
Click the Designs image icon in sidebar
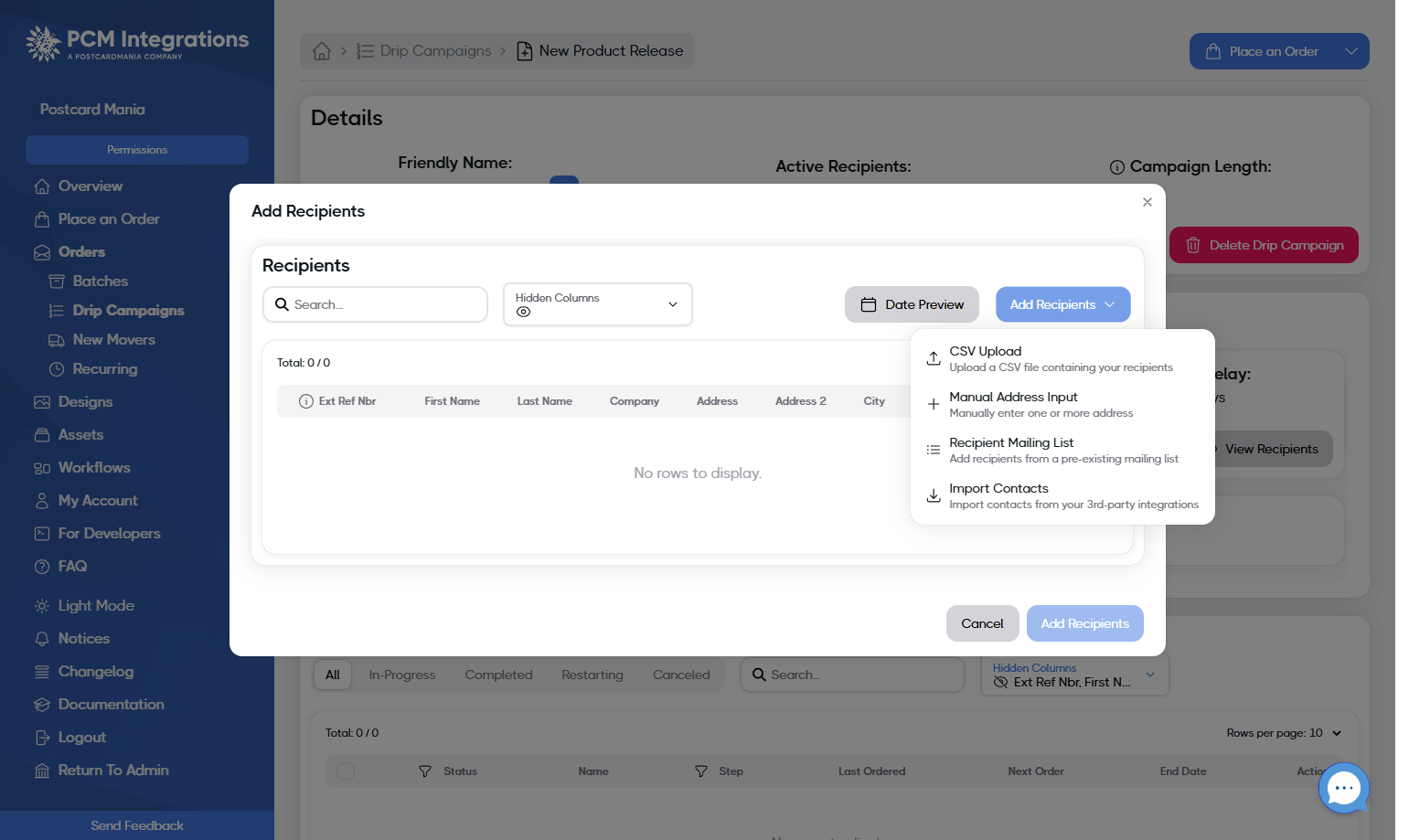point(42,402)
